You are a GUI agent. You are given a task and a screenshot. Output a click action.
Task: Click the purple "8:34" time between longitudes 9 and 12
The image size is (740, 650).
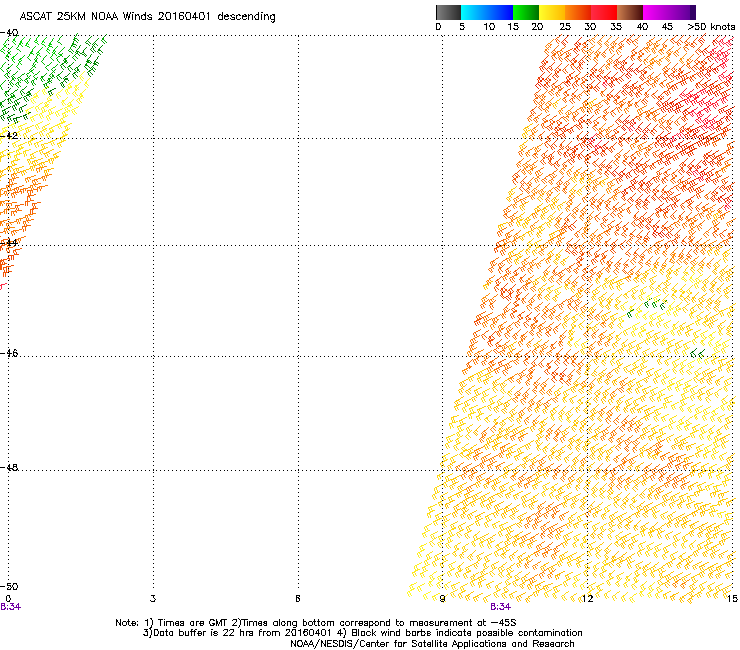500,607
